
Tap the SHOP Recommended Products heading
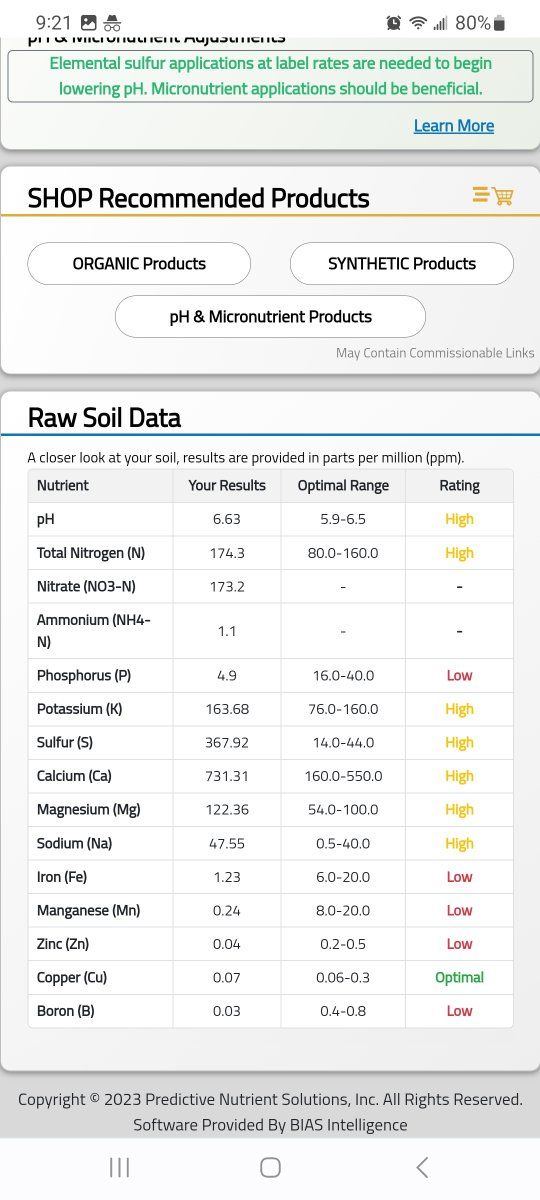(199, 198)
